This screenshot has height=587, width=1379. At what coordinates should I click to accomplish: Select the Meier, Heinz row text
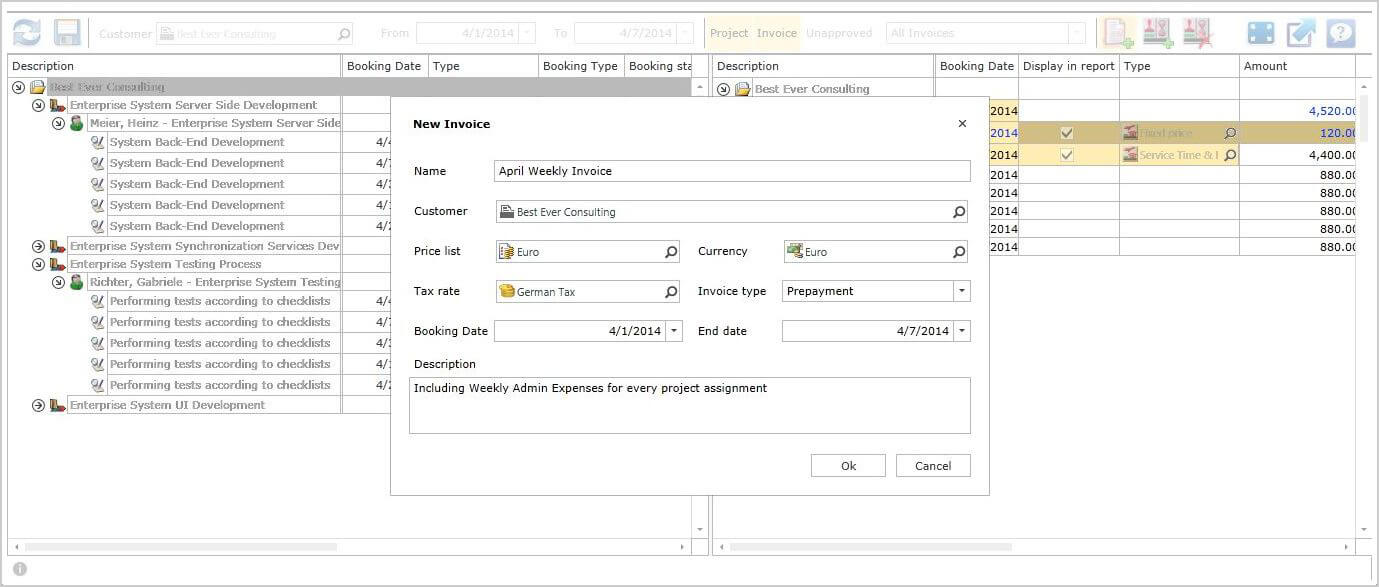tap(215, 123)
